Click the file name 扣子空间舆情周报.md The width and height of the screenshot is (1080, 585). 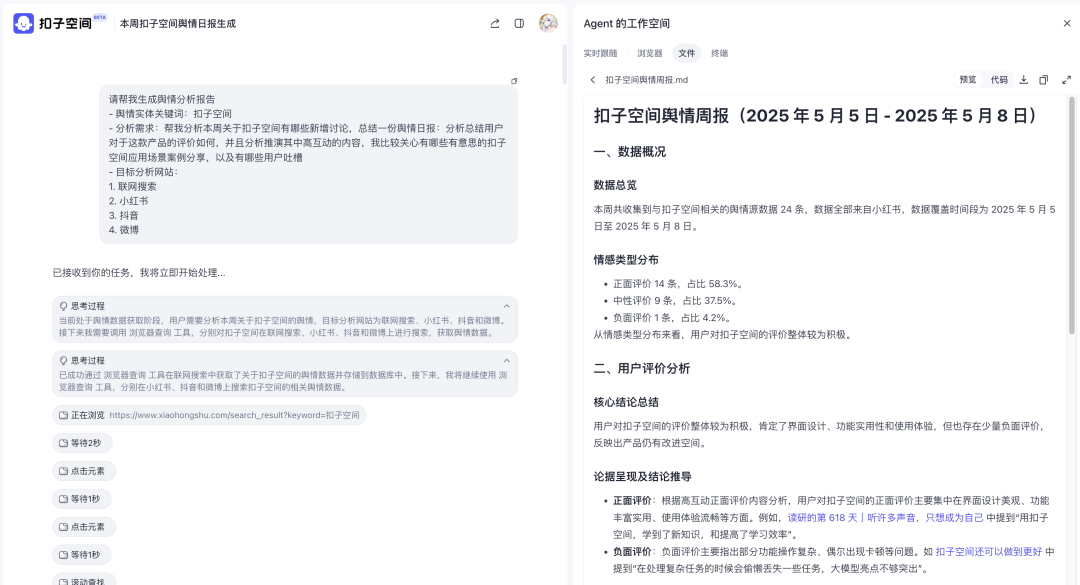click(x=646, y=80)
